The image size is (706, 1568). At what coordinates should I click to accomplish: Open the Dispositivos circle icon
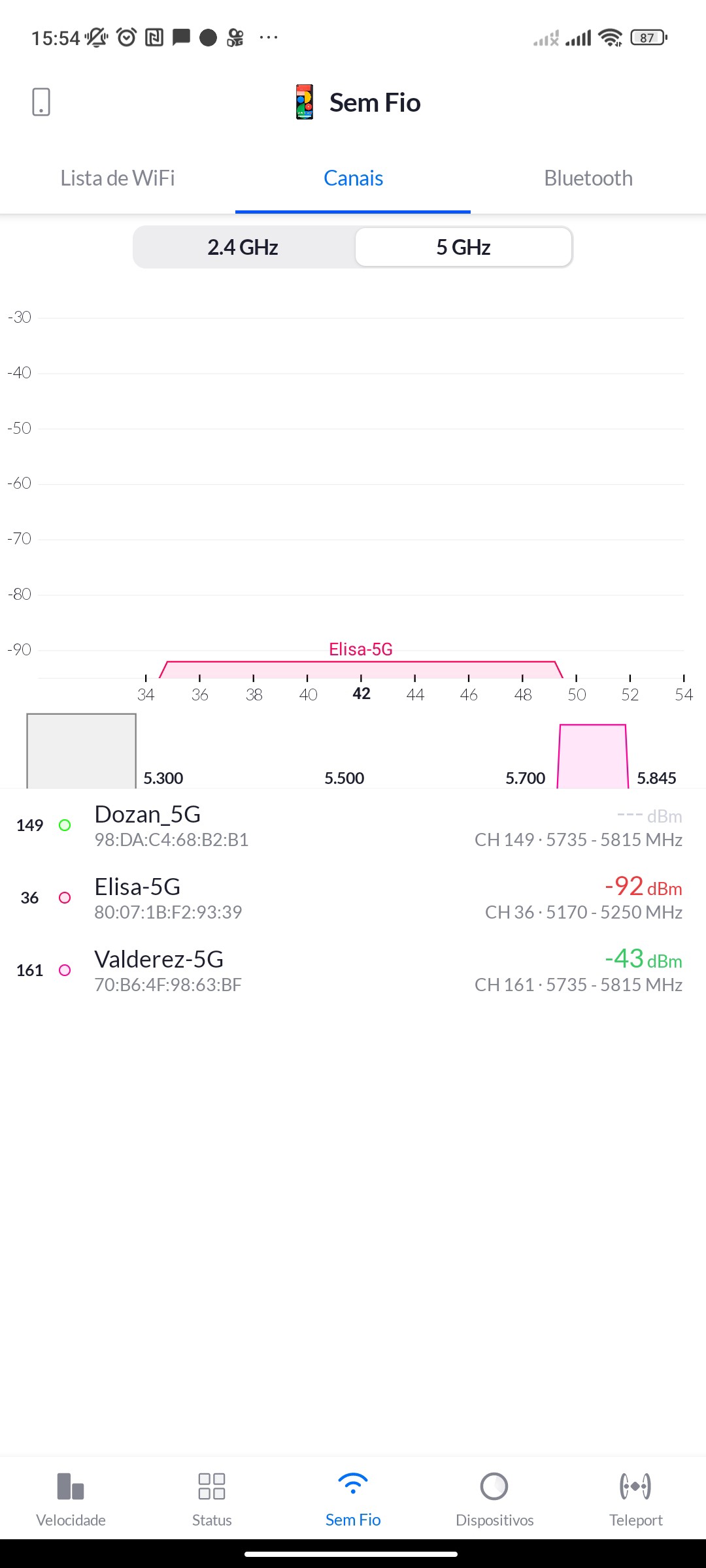click(x=494, y=1486)
